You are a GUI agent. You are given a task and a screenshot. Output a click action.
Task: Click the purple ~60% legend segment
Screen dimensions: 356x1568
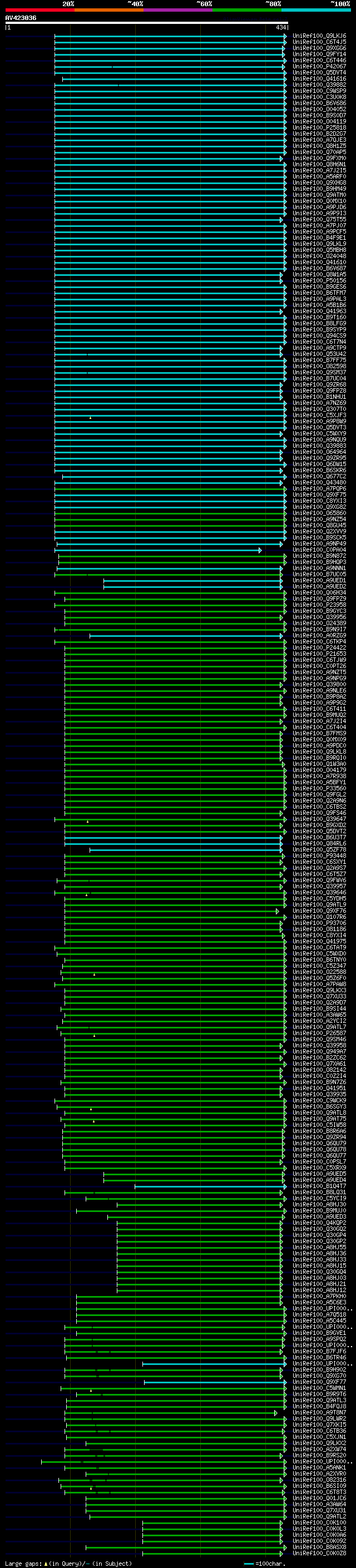pyautogui.click(x=179, y=10)
